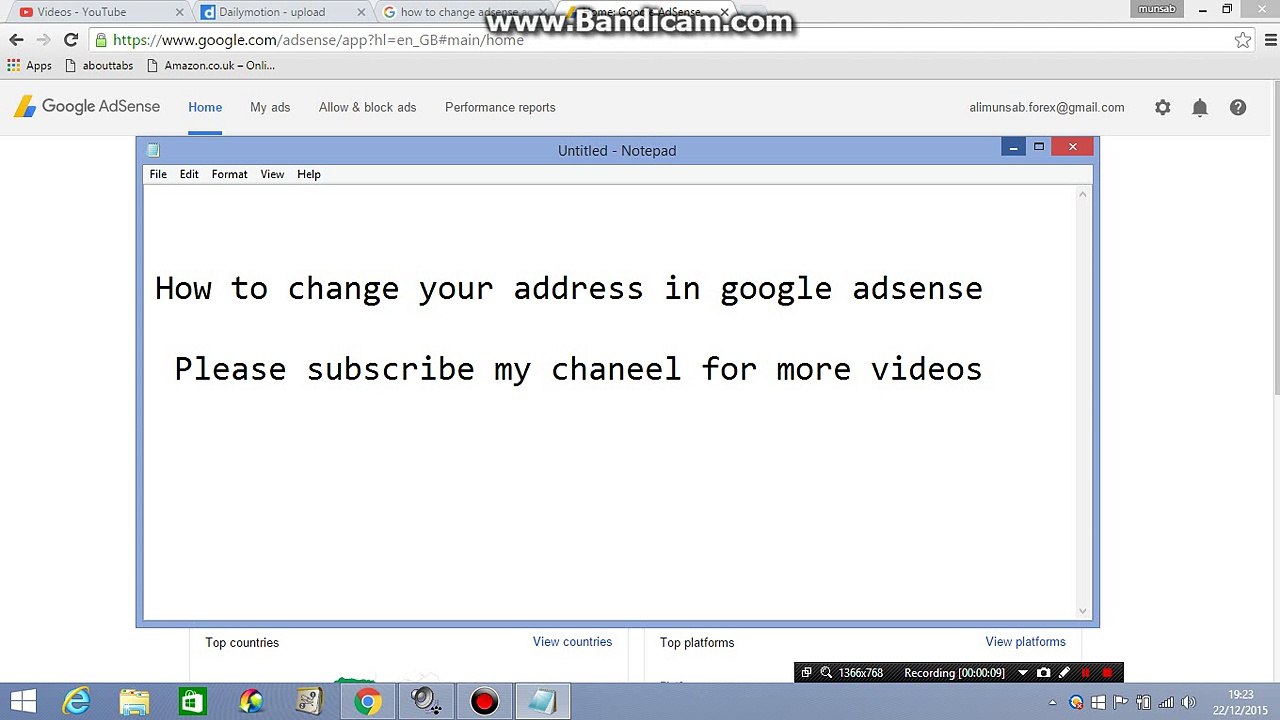Go back in Chrome

tap(16, 40)
